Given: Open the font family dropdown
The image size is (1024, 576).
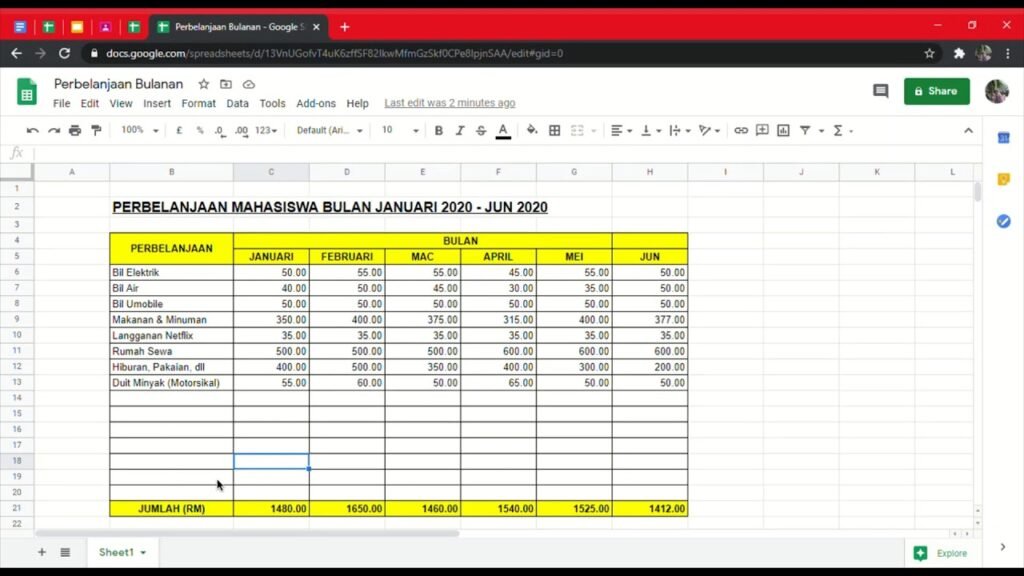Looking at the screenshot, I should 330,130.
